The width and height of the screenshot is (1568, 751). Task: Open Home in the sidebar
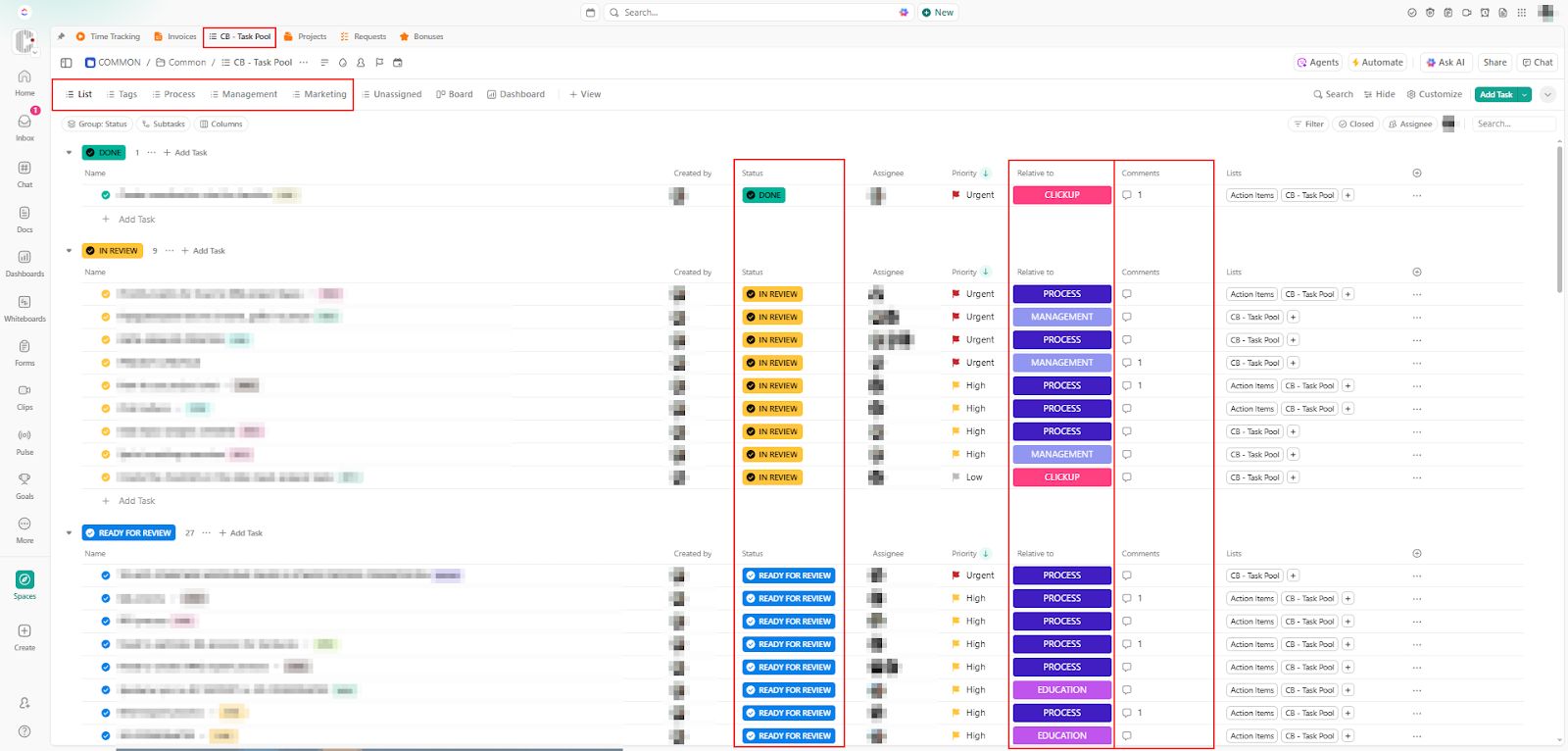click(x=24, y=82)
